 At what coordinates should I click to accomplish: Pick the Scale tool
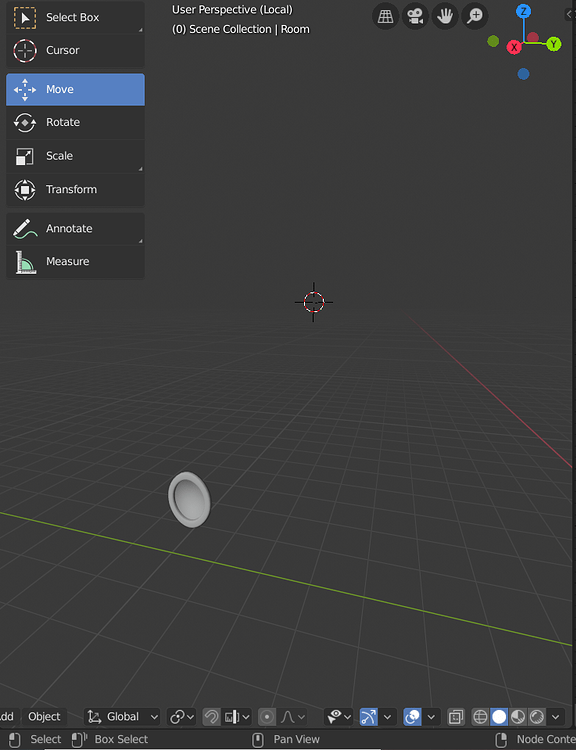click(x=75, y=156)
